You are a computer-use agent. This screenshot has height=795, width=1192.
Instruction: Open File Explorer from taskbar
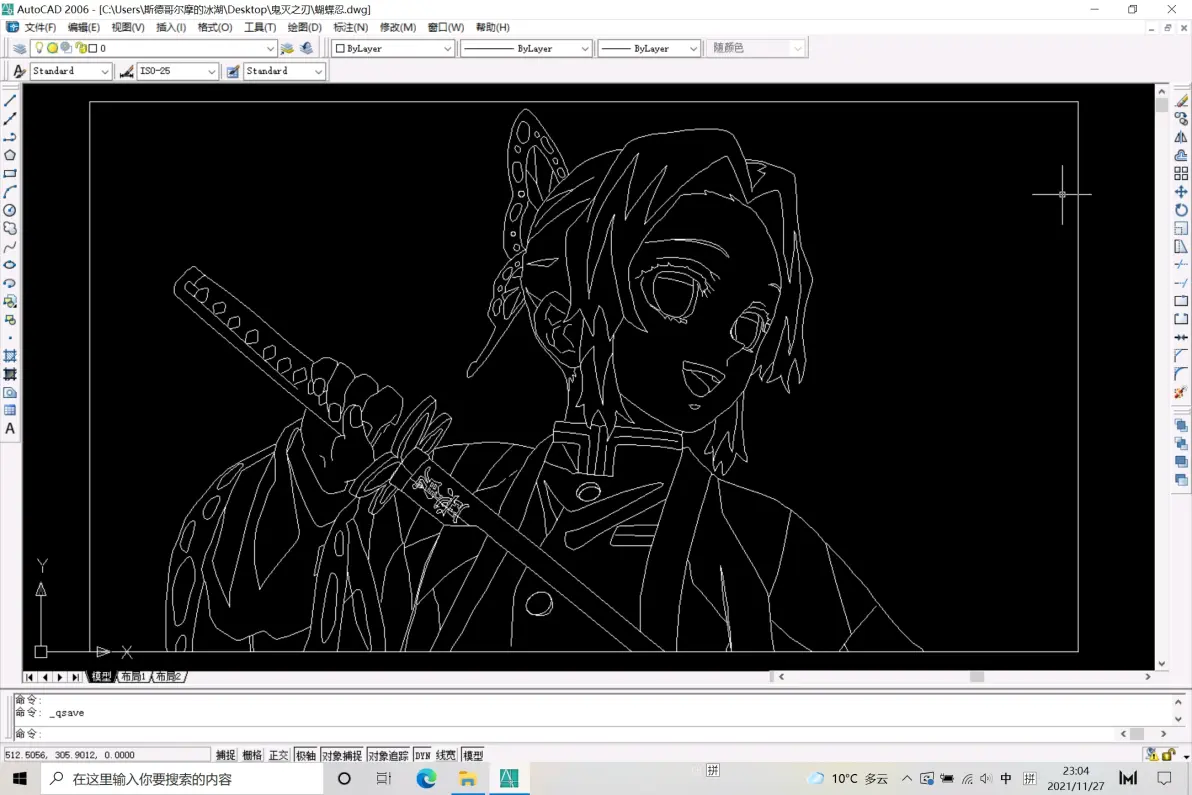click(x=468, y=778)
